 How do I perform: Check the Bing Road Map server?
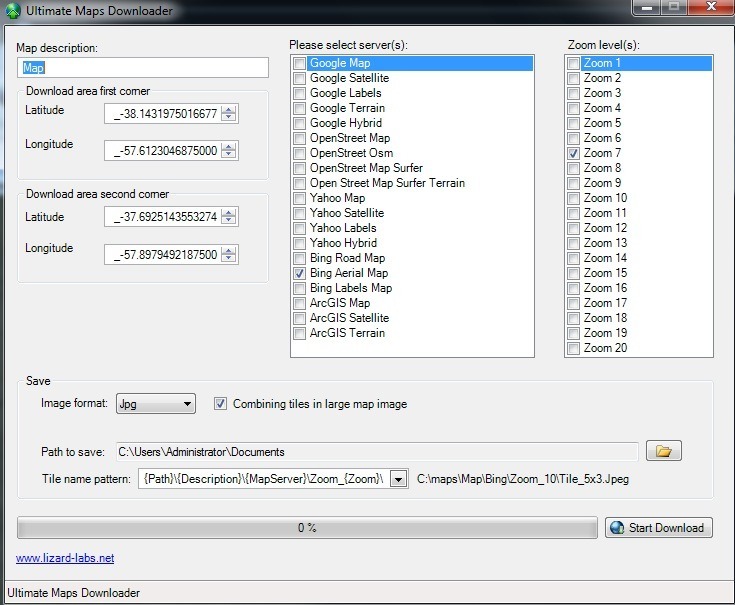(299, 258)
